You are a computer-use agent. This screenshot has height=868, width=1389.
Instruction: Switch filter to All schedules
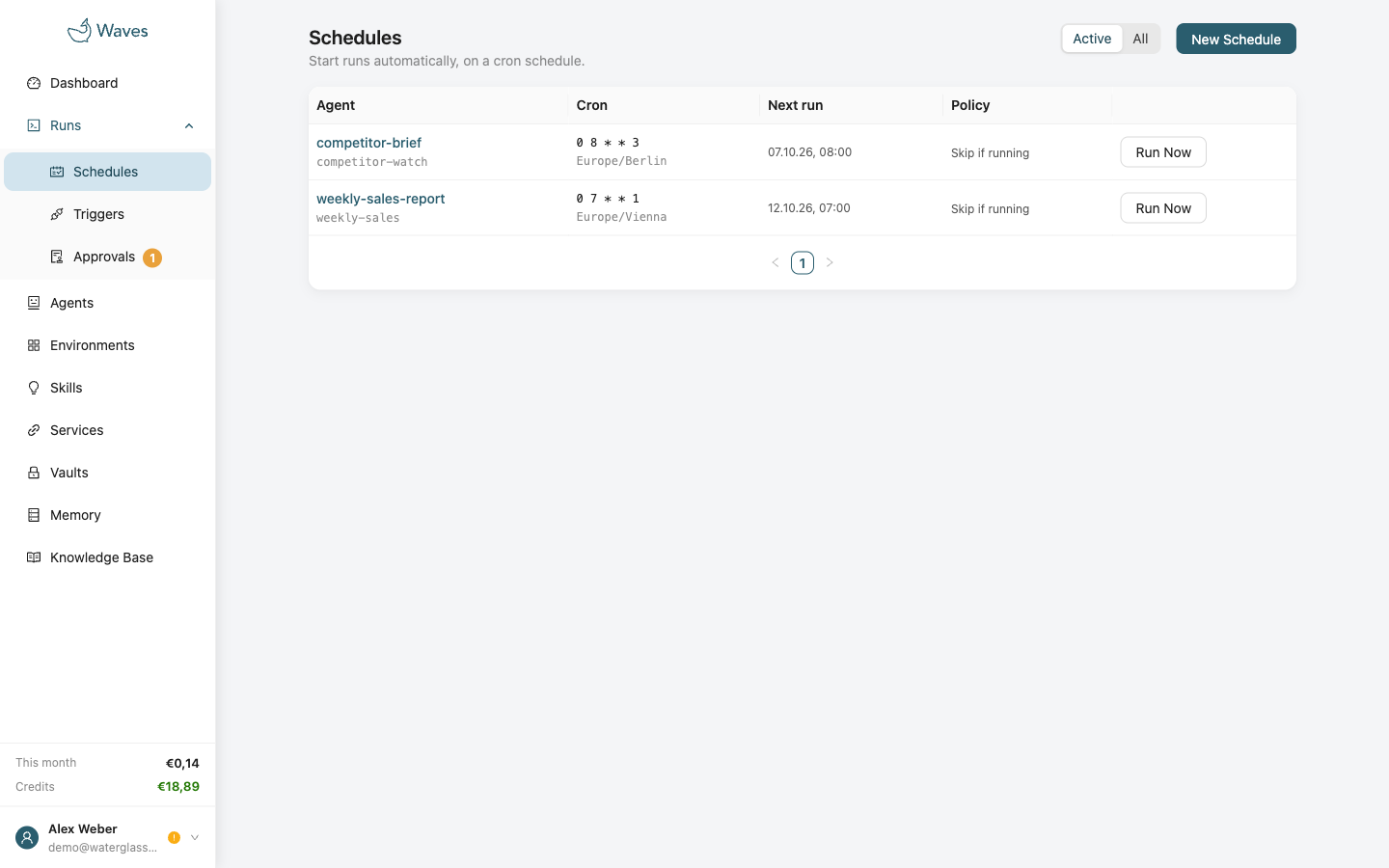(x=1140, y=39)
